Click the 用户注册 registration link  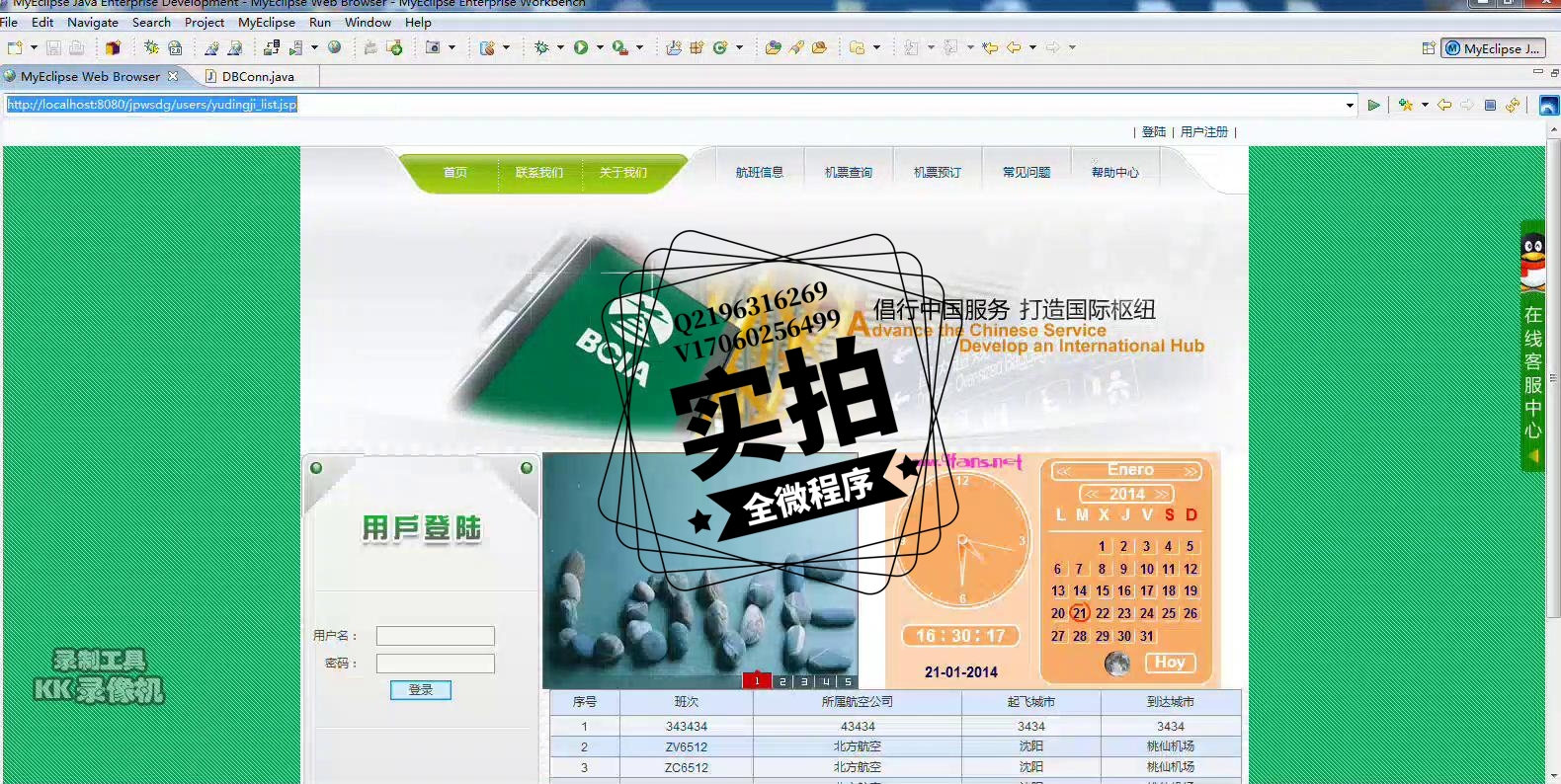pyautogui.click(x=1204, y=131)
